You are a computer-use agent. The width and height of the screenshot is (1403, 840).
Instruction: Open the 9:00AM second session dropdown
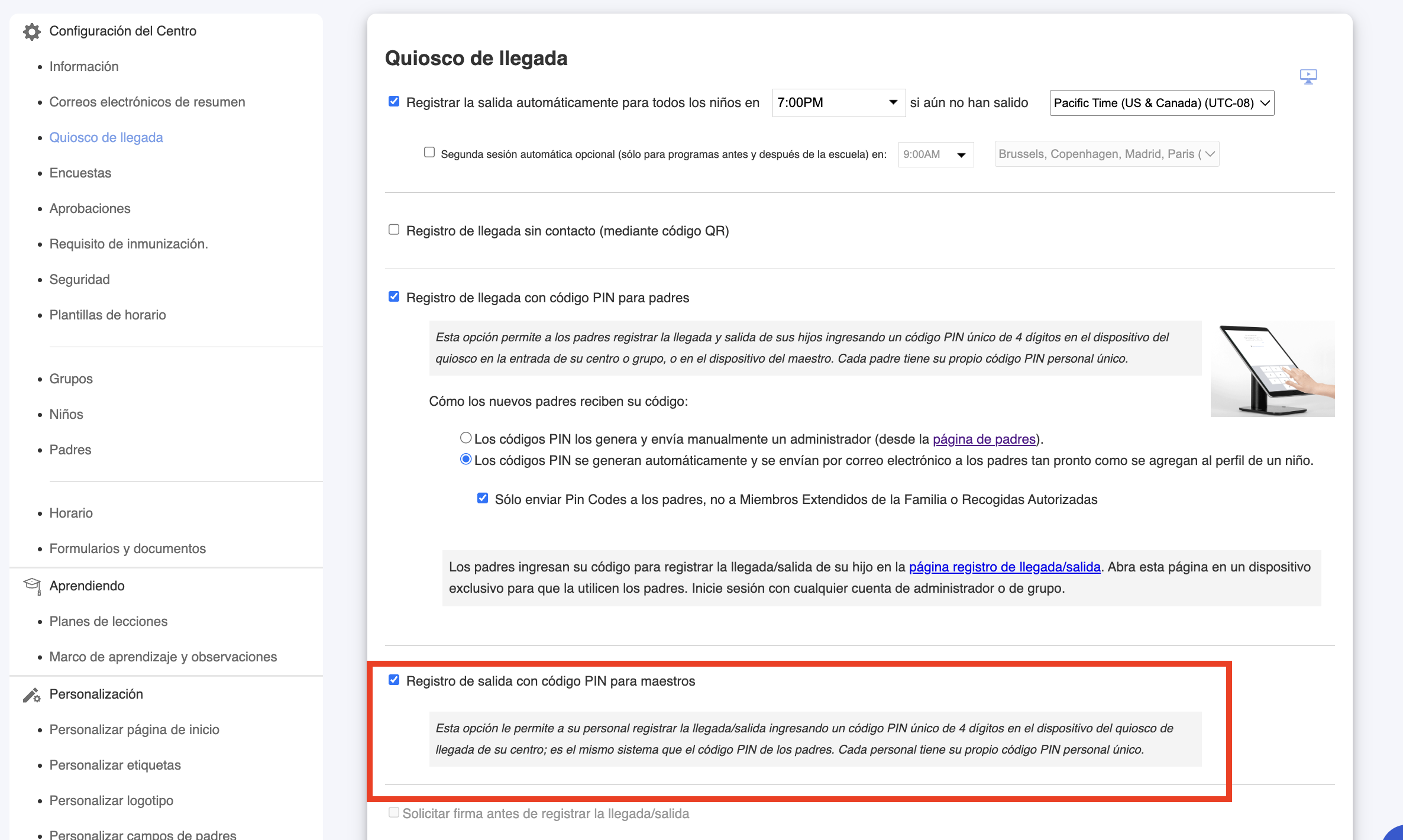point(935,154)
